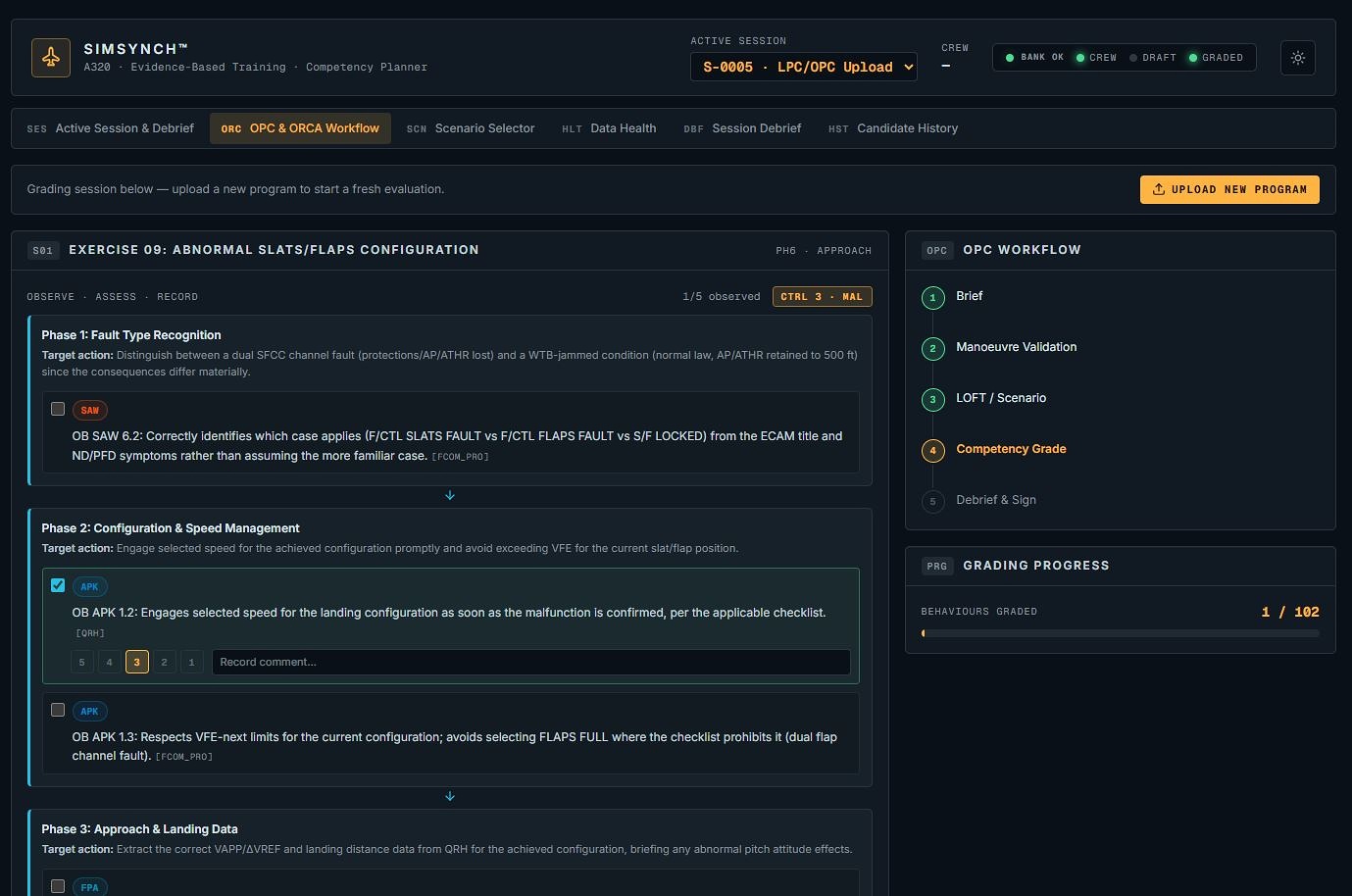Click the Debrief & Sign step label
The width and height of the screenshot is (1352, 896).
(x=996, y=500)
